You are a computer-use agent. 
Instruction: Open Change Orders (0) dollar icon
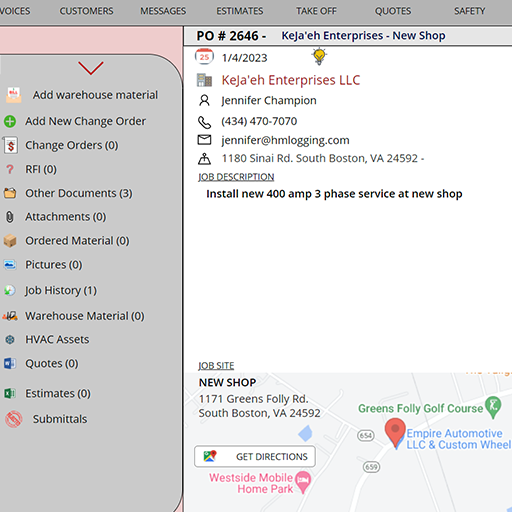click(x=10, y=145)
